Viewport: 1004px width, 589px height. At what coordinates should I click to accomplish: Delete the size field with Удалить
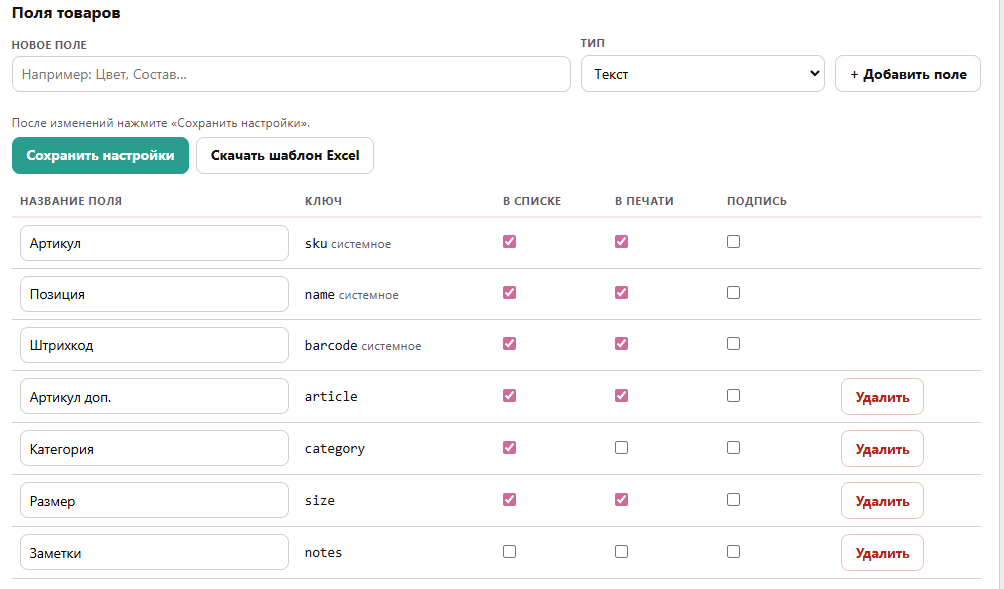882,501
